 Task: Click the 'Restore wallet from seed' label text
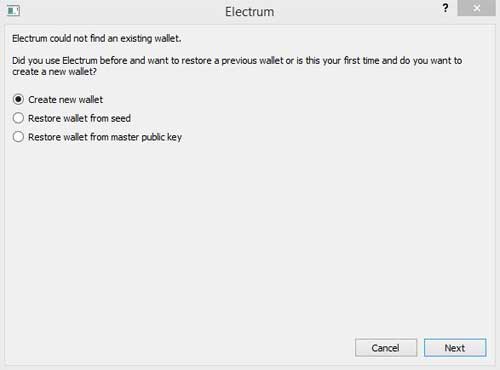click(x=79, y=118)
